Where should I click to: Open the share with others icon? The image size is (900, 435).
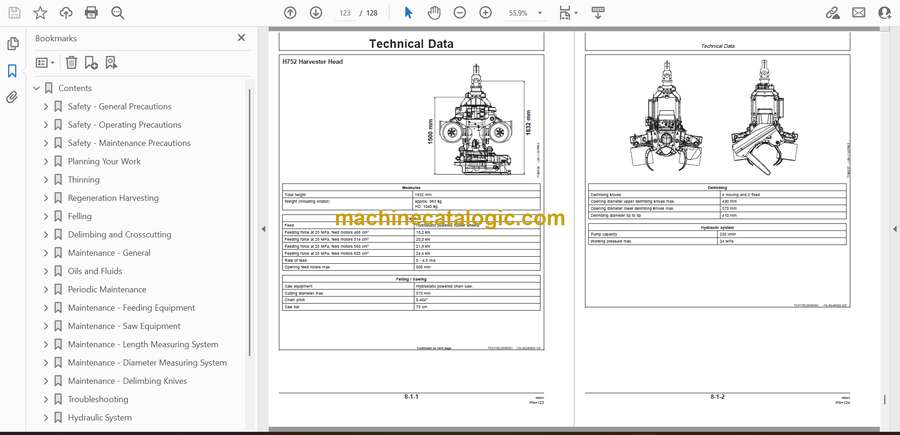885,13
